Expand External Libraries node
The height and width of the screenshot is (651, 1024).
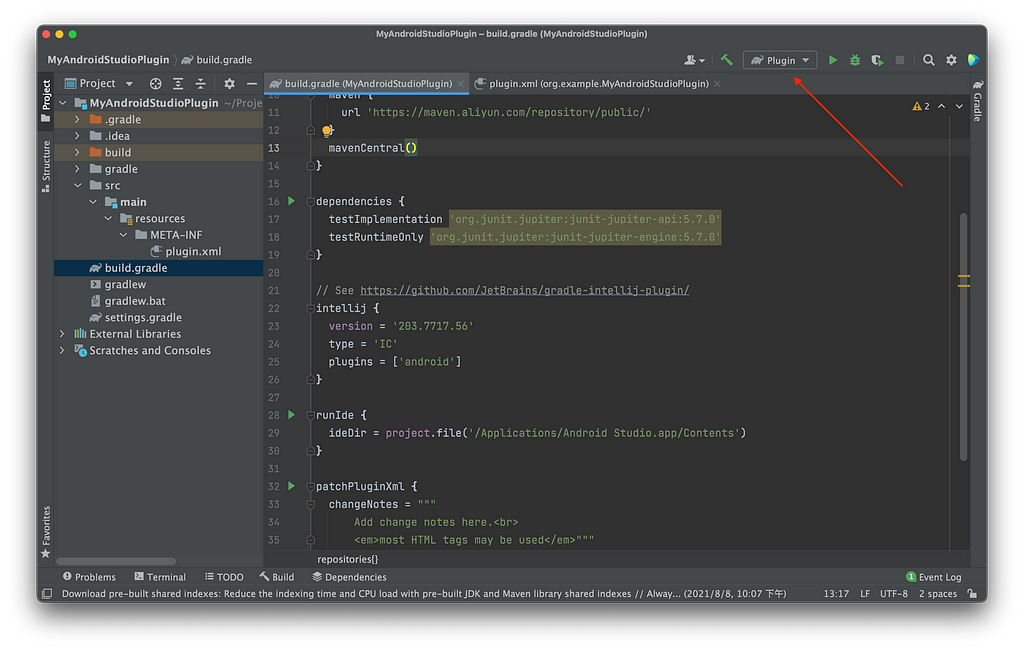[63, 334]
